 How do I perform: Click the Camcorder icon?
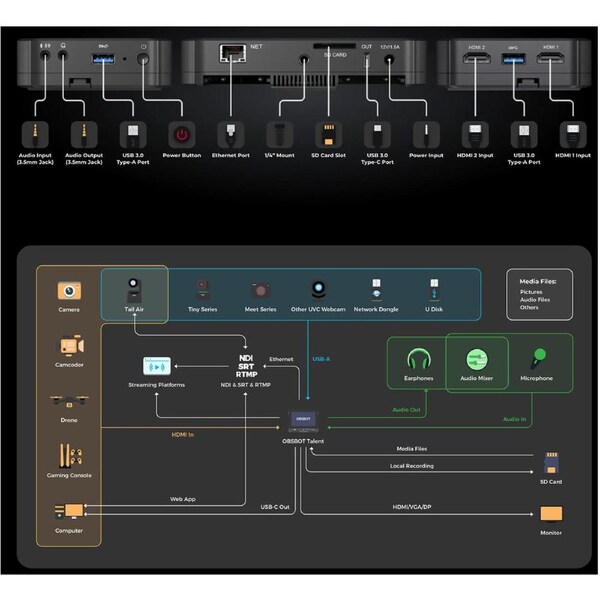coord(72,346)
